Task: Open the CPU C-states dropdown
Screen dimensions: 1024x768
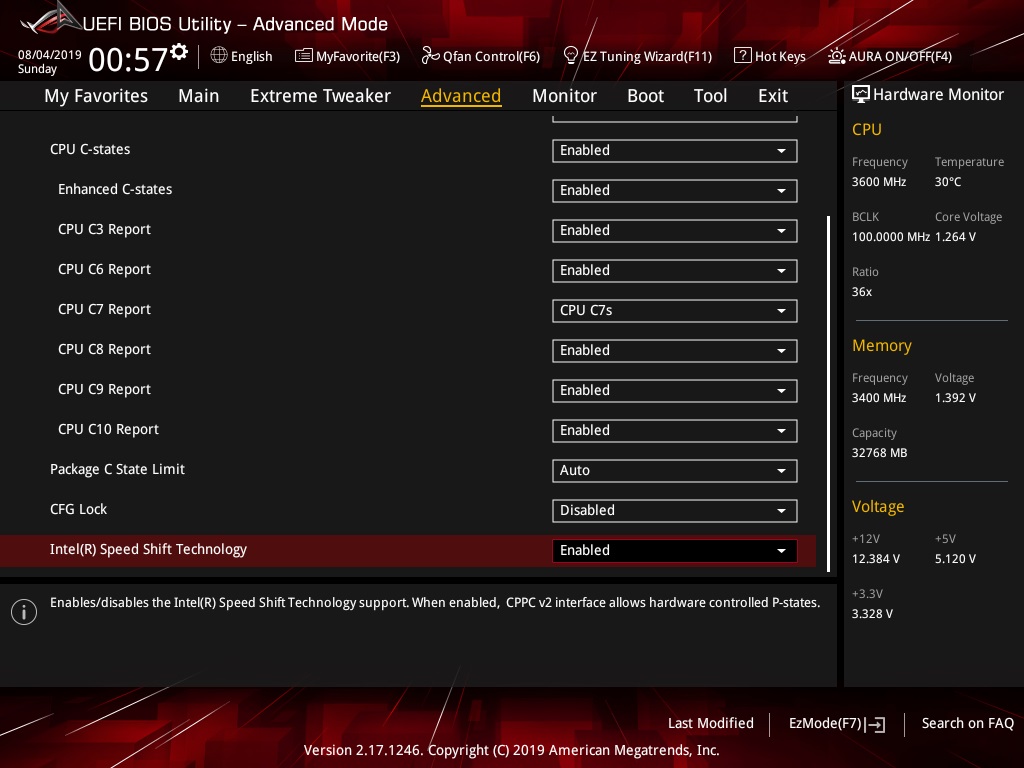Action: click(675, 151)
